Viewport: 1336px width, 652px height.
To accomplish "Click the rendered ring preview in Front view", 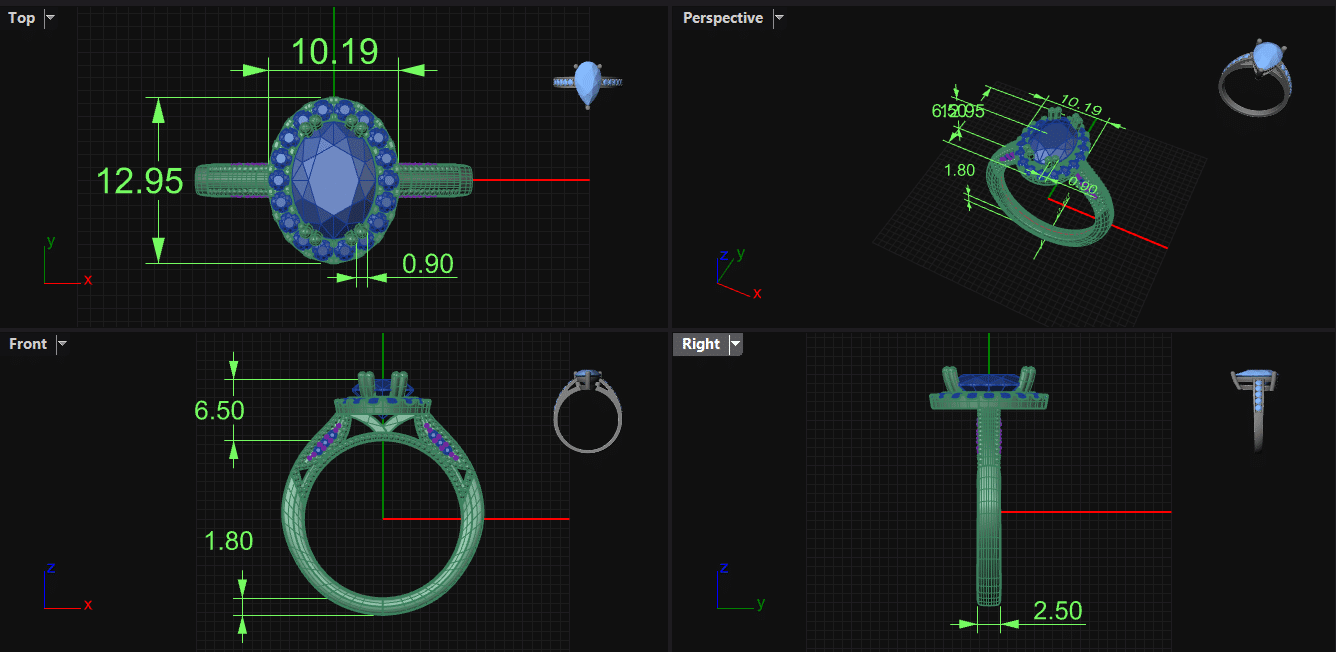I will (x=587, y=410).
